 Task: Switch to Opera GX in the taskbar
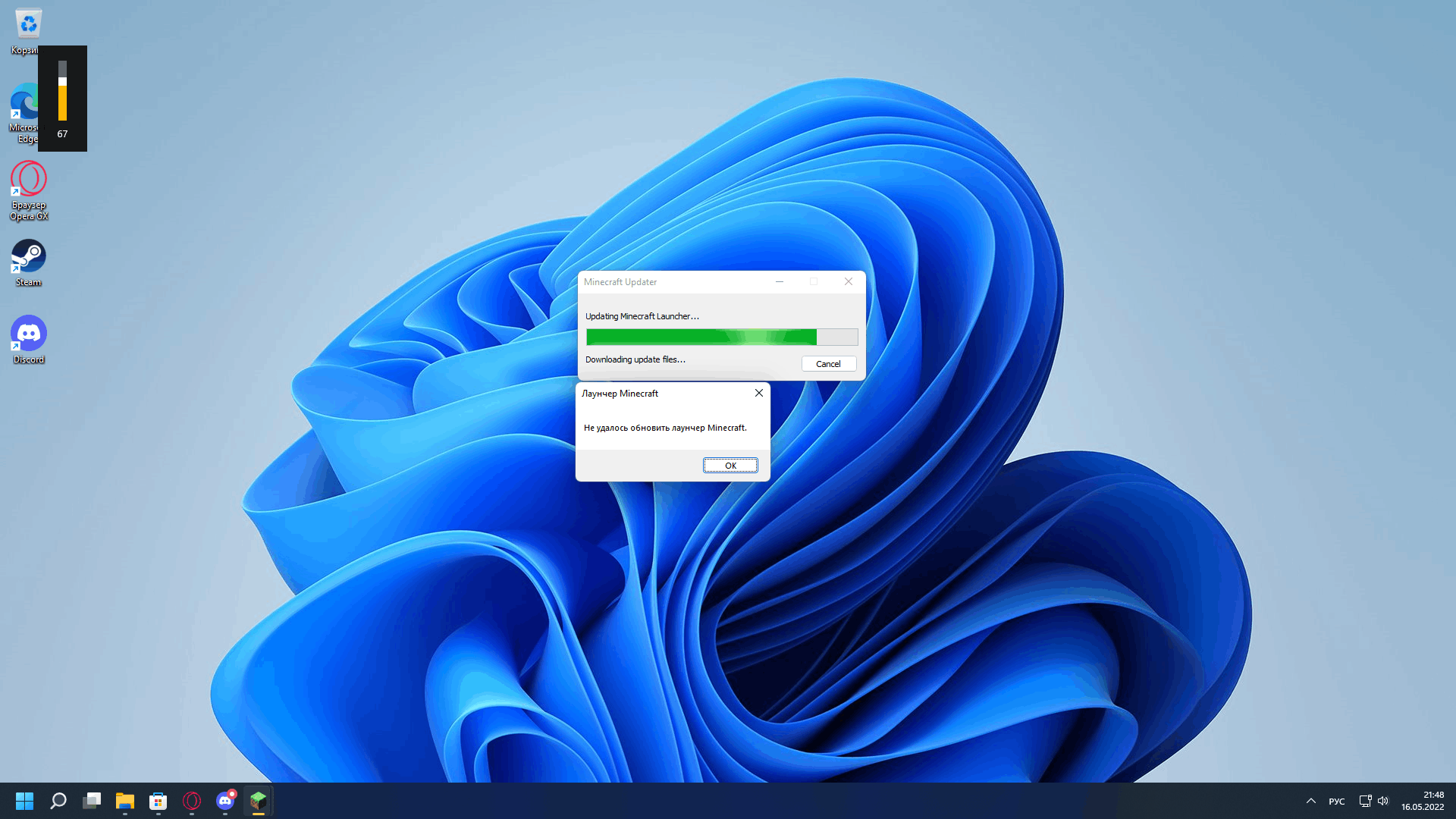tap(192, 801)
